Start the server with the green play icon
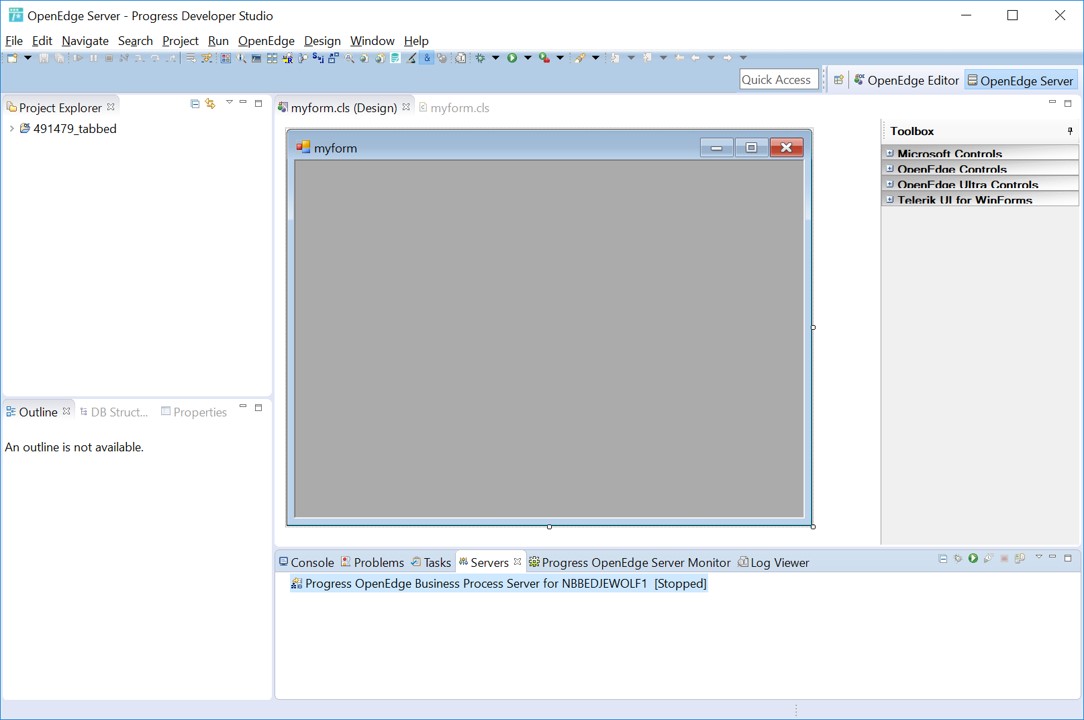 tap(973, 559)
